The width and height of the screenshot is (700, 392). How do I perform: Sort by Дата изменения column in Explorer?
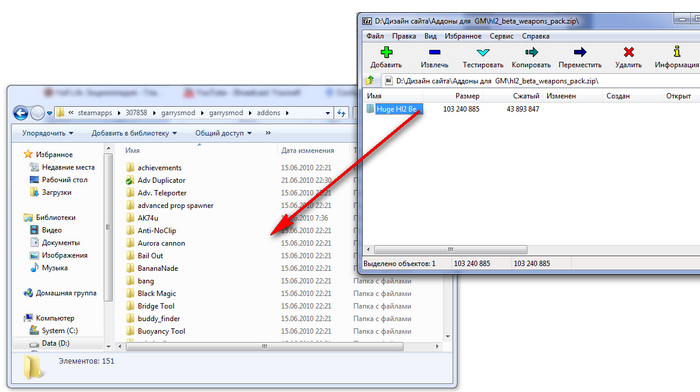pyautogui.click(x=308, y=150)
